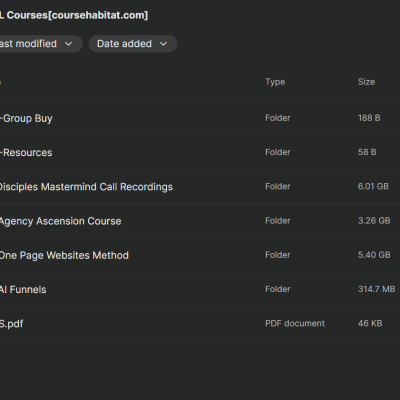The image size is (400, 400).
Task: Click Folder type in AI Funnels row
Action: point(278,289)
